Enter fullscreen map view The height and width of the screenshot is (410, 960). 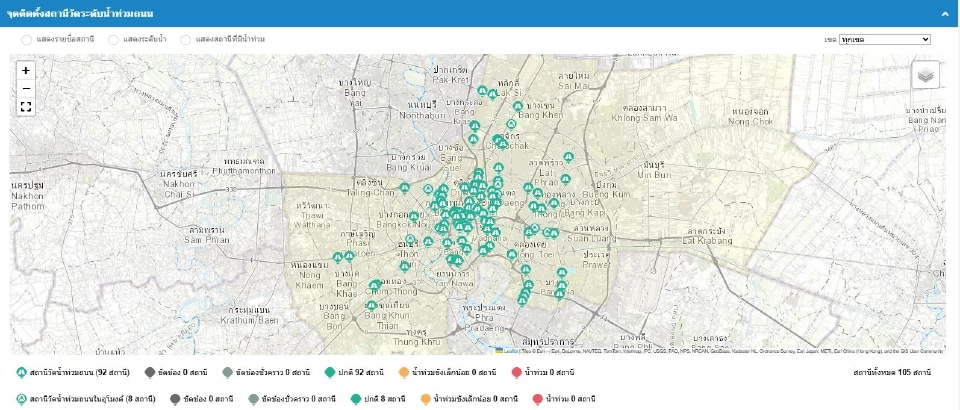click(x=26, y=106)
